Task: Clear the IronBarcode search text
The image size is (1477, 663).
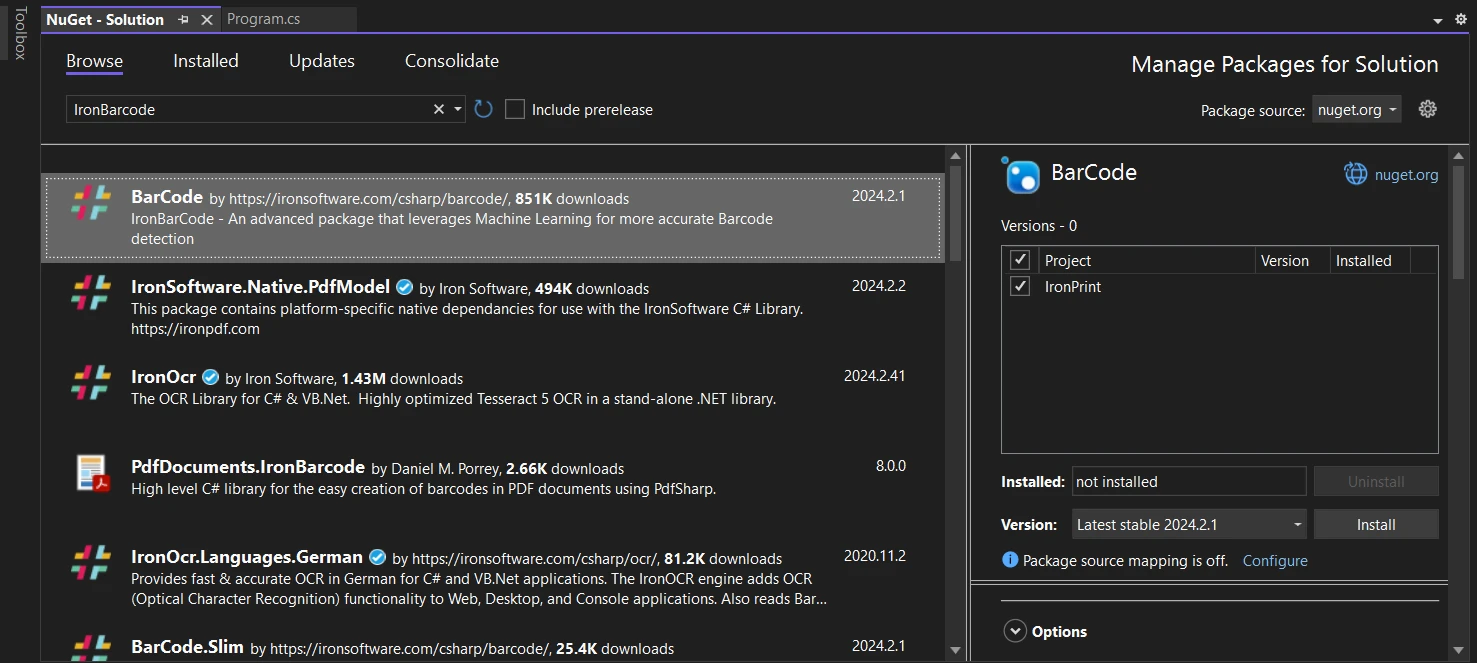Action: click(438, 109)
